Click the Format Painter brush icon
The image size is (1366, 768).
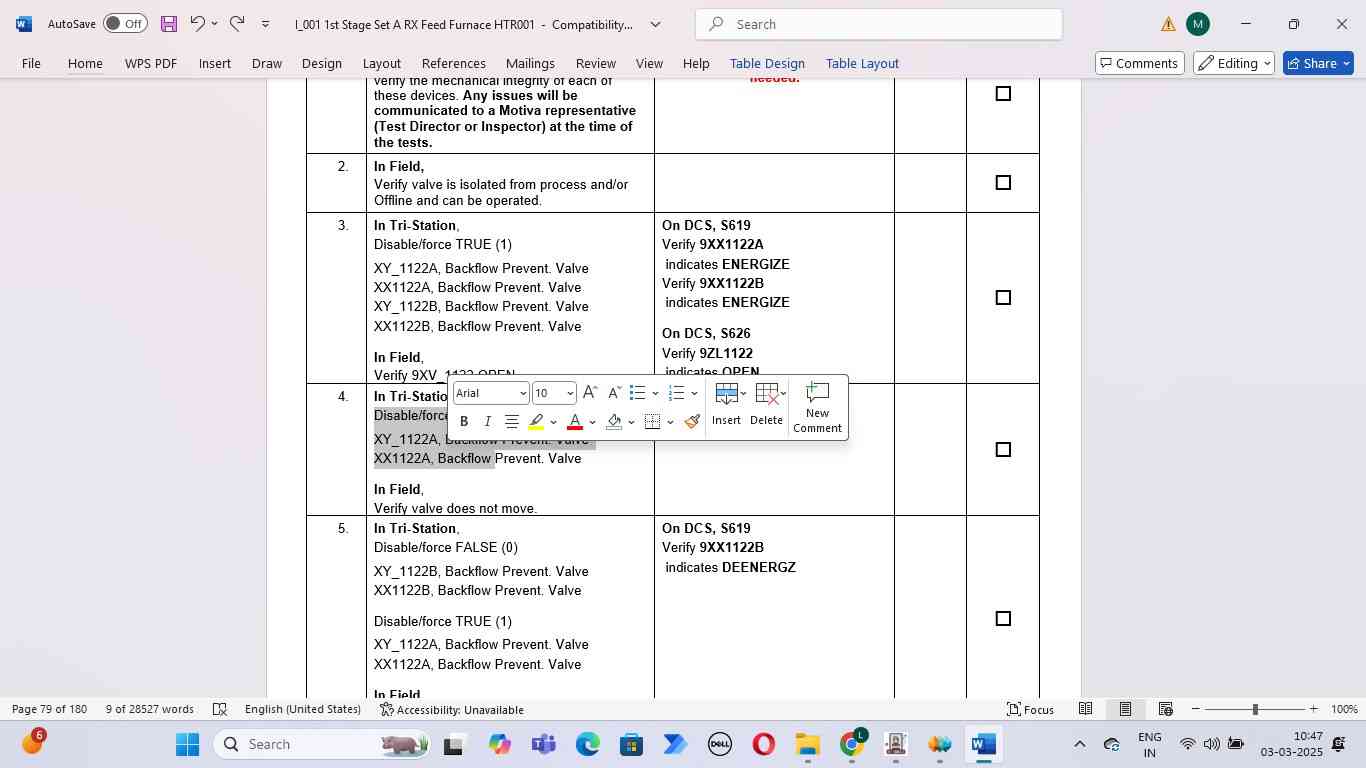[x=692, y=422]
